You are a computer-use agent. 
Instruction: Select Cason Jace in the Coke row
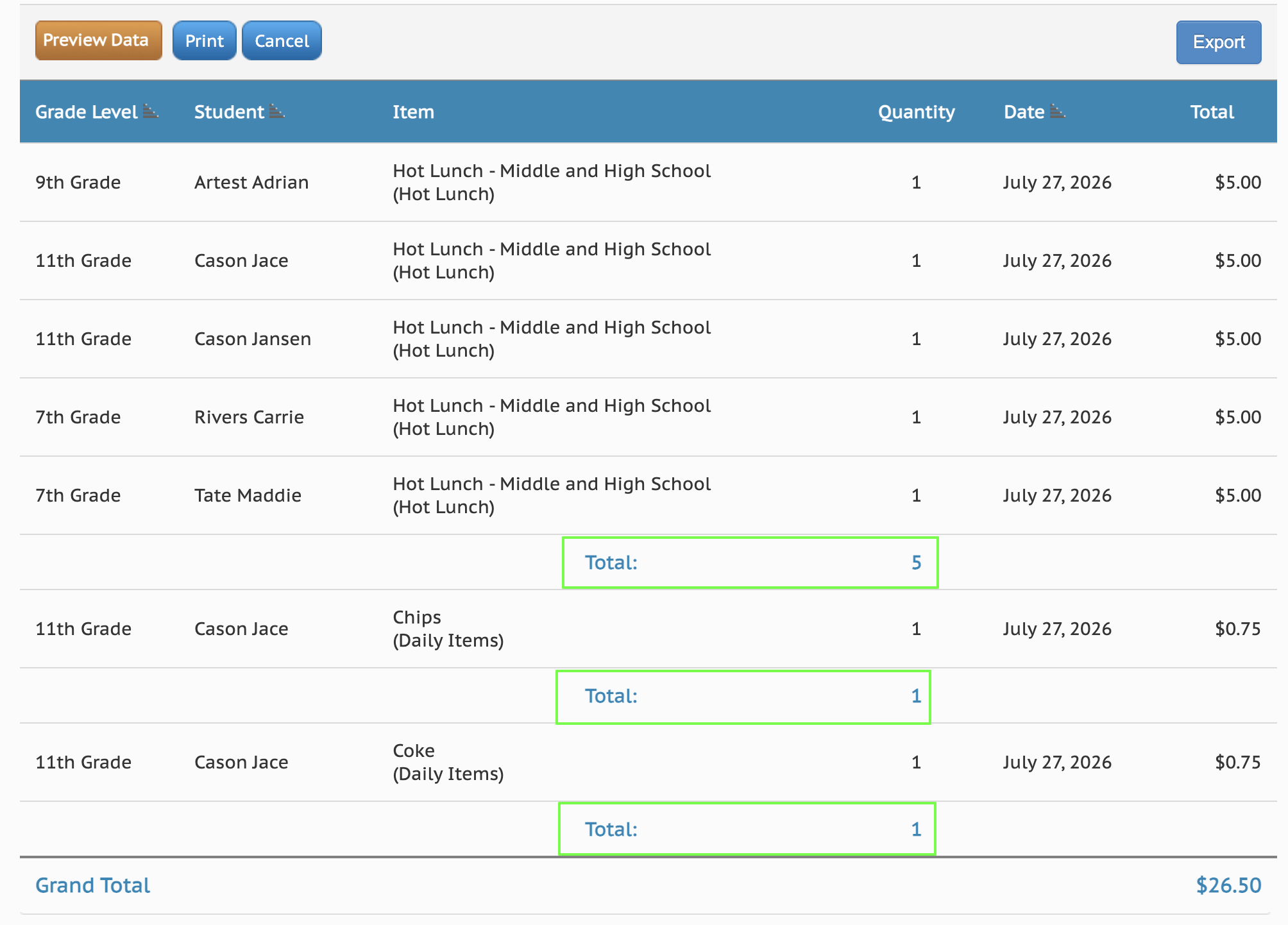click(x=241, y=762)
